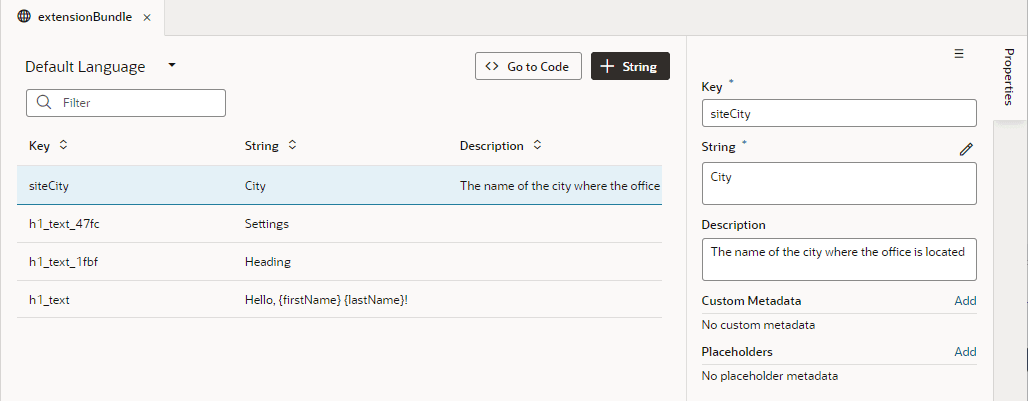Add Custom Metadata link
The height and width of the screenshot is (401, 1028).
coord(965,301)
